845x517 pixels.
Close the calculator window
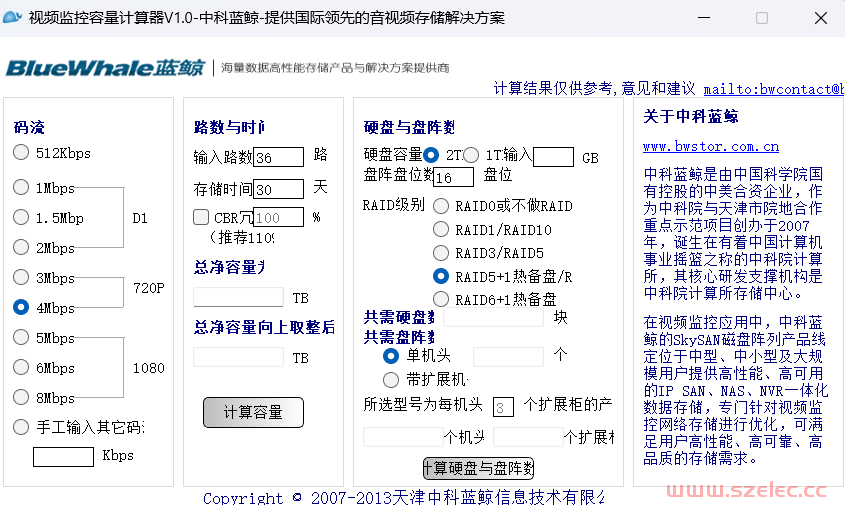[821, 18]
